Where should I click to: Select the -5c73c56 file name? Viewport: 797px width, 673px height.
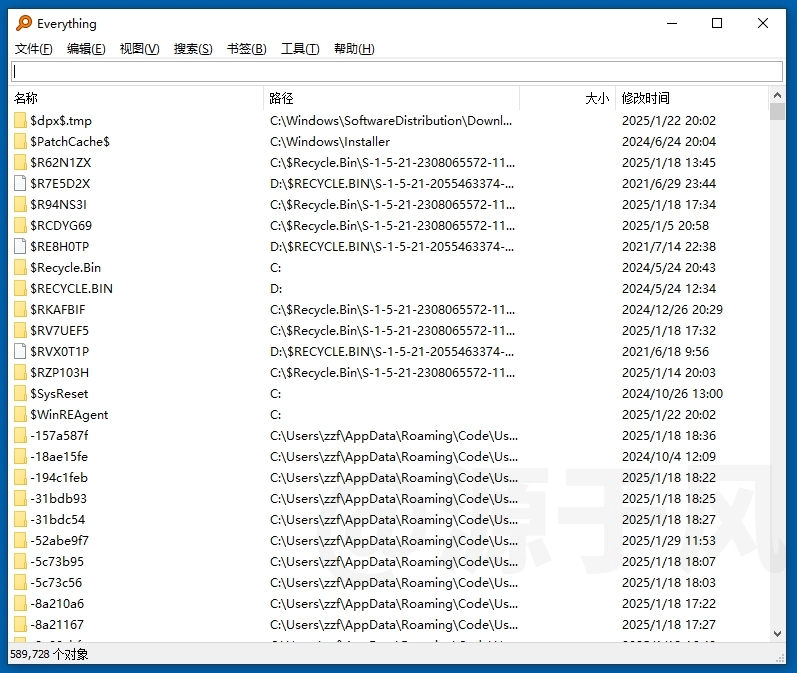point(56,583)
